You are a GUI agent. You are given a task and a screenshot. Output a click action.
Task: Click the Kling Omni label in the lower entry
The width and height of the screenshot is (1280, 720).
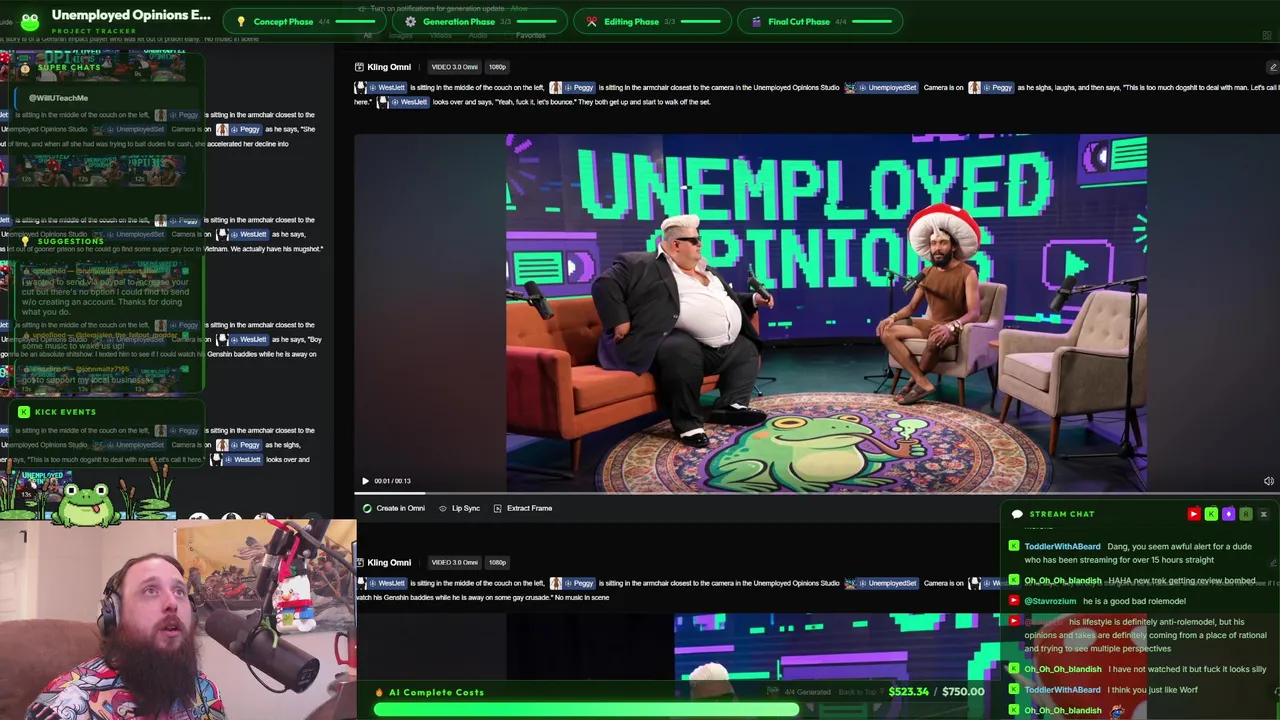click(x=389, y=562)
